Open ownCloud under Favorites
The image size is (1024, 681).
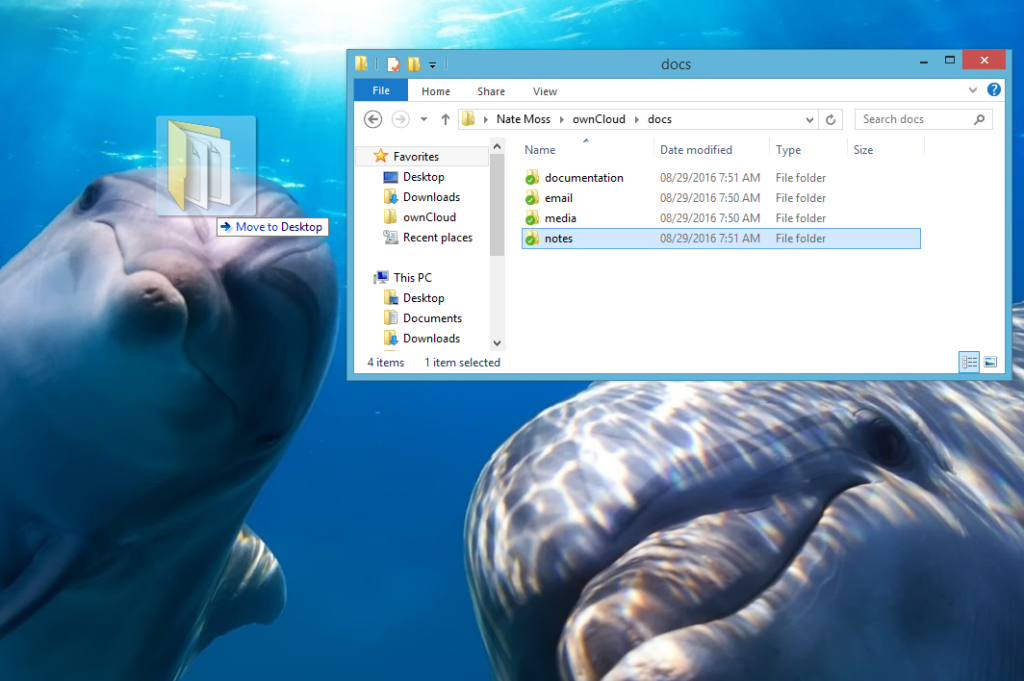(429, 217)
